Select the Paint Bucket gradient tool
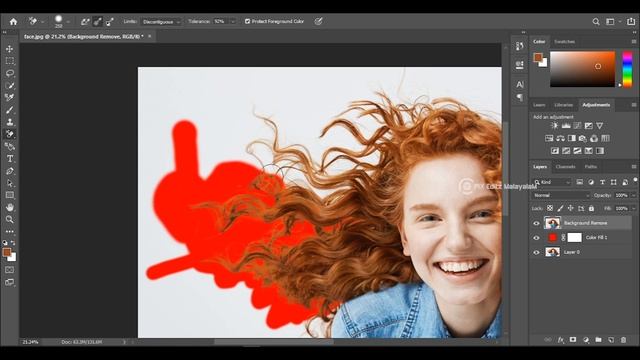This screenshot has height=360, width=640. 10,146
